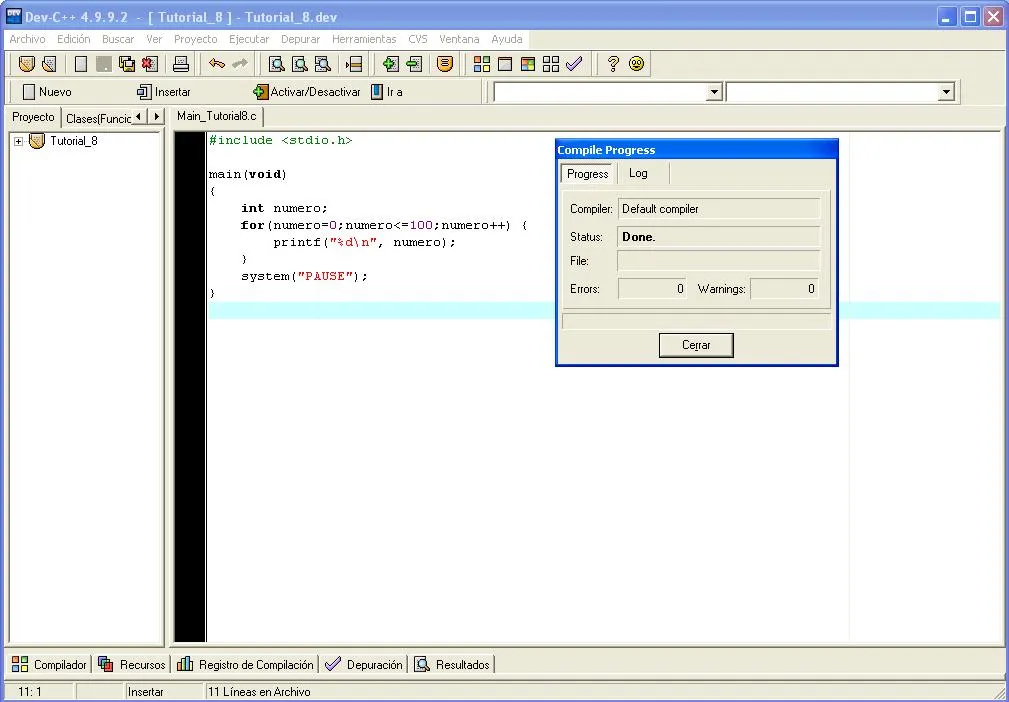Screen dimensions: 1009x702
Task: Click the colored squares Compile icon
Action: (481, 64)
